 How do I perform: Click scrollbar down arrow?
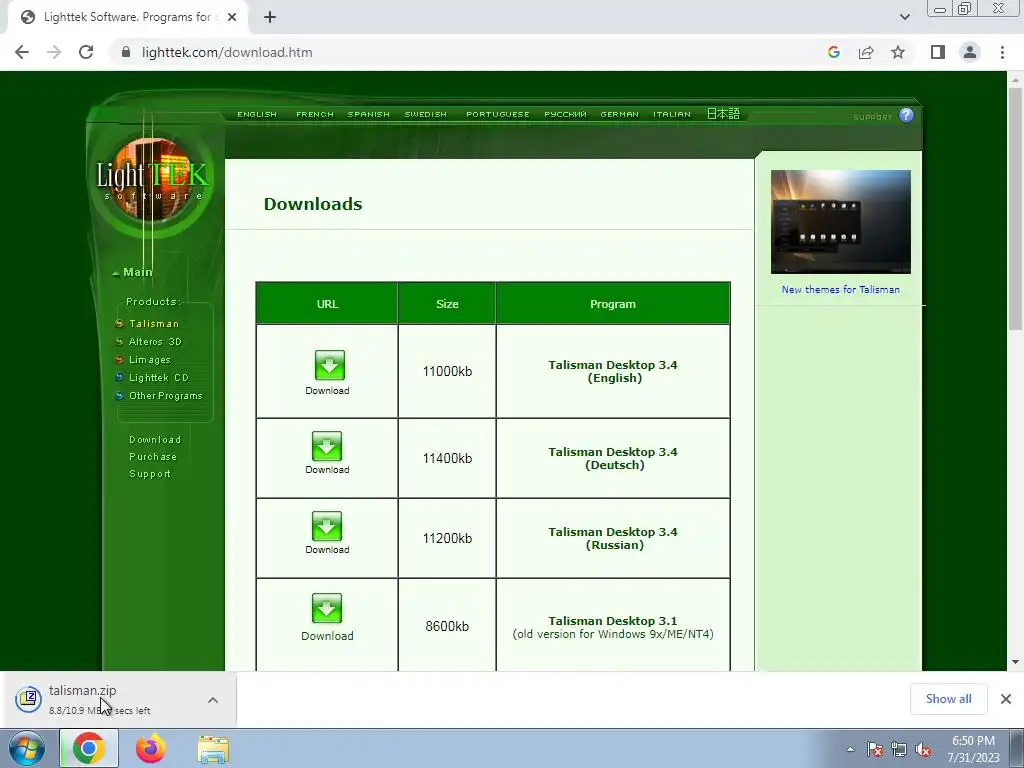pos(1015,662)
